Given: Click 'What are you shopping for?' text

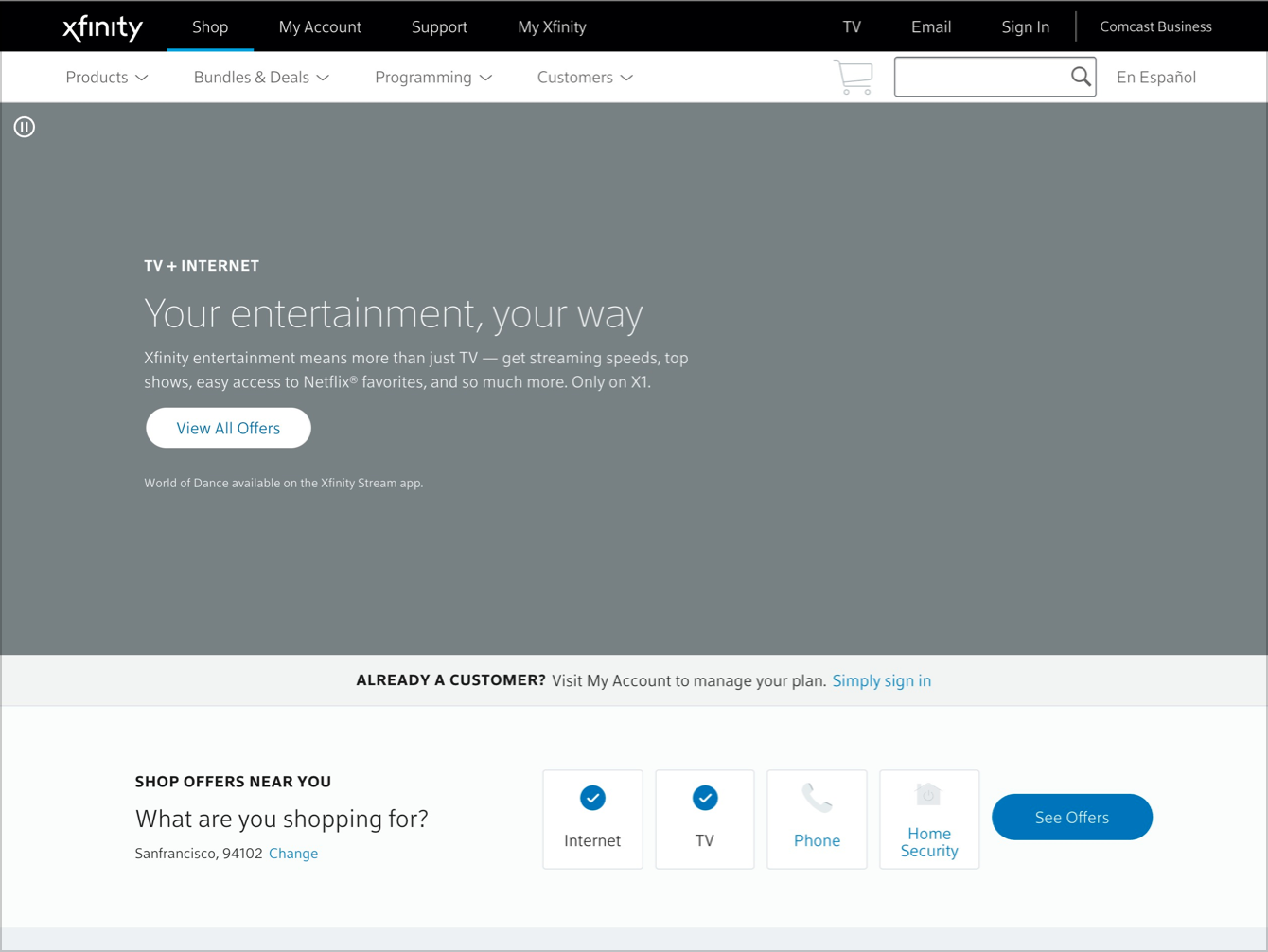Looking at the screenshot, I should click(282, 819).
